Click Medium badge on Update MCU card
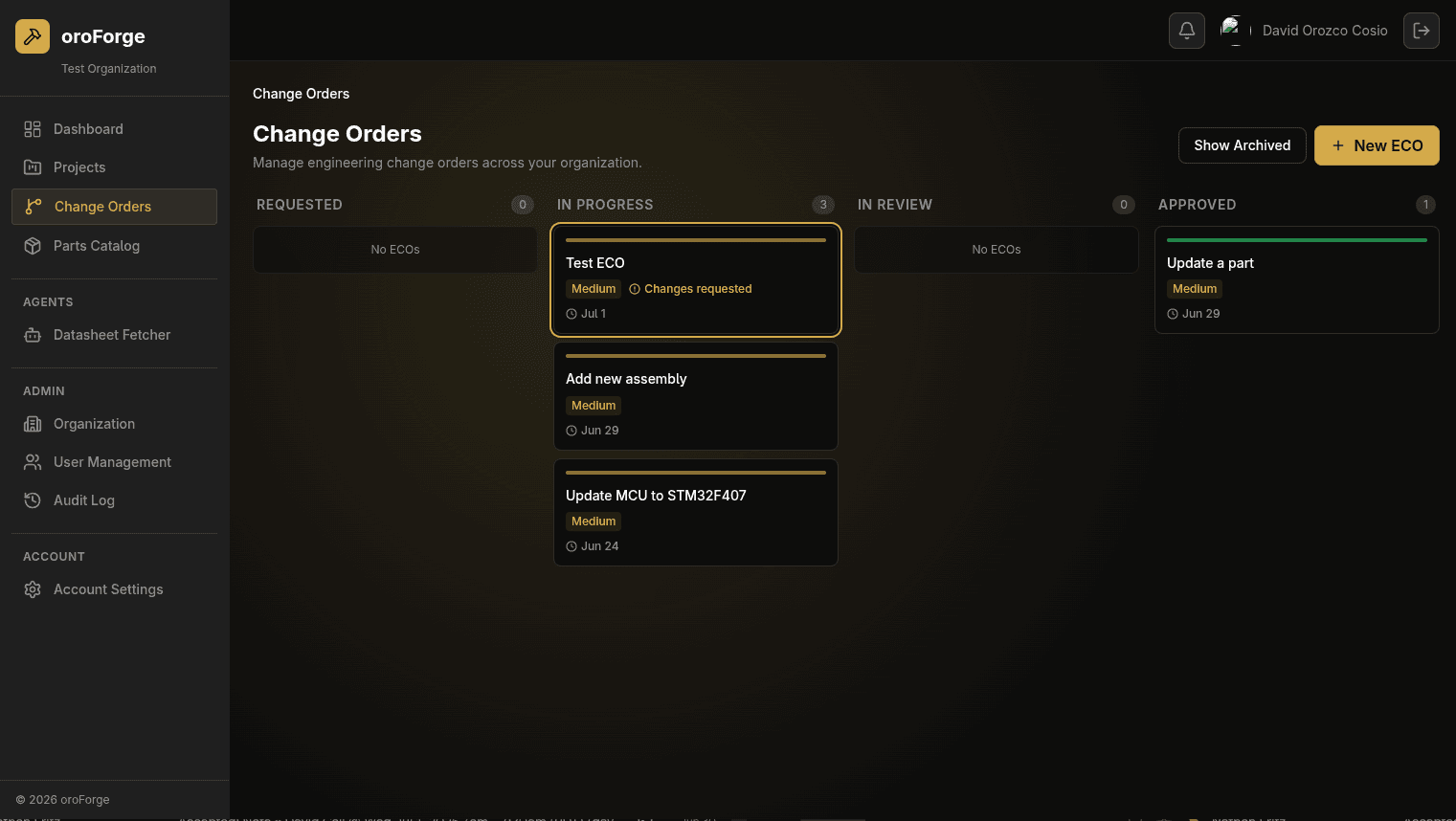1456x821 pixels. (594, 521)
